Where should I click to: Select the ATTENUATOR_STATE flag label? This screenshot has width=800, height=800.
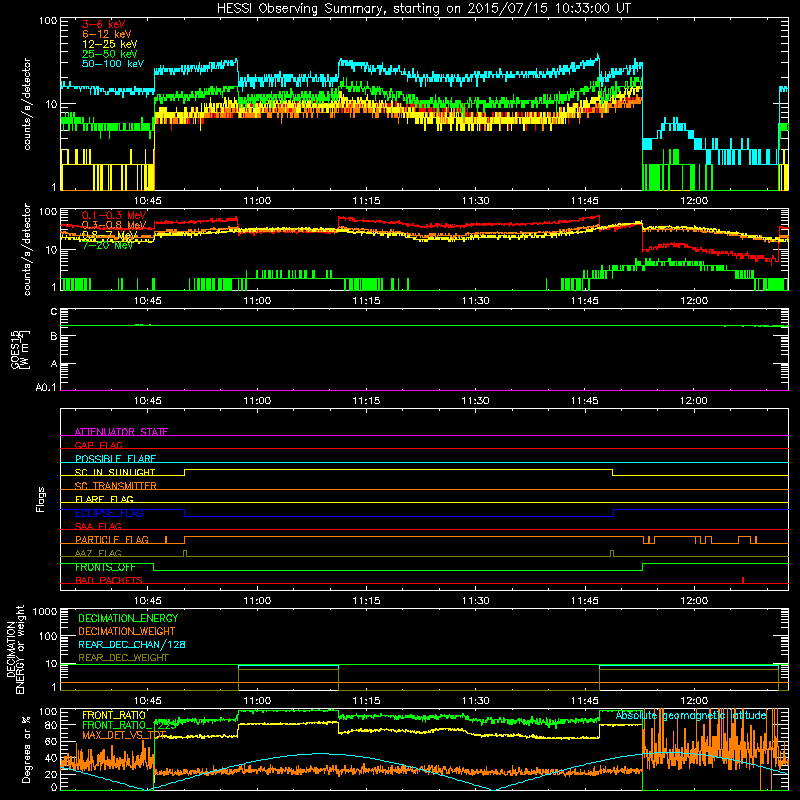point(121,432)
